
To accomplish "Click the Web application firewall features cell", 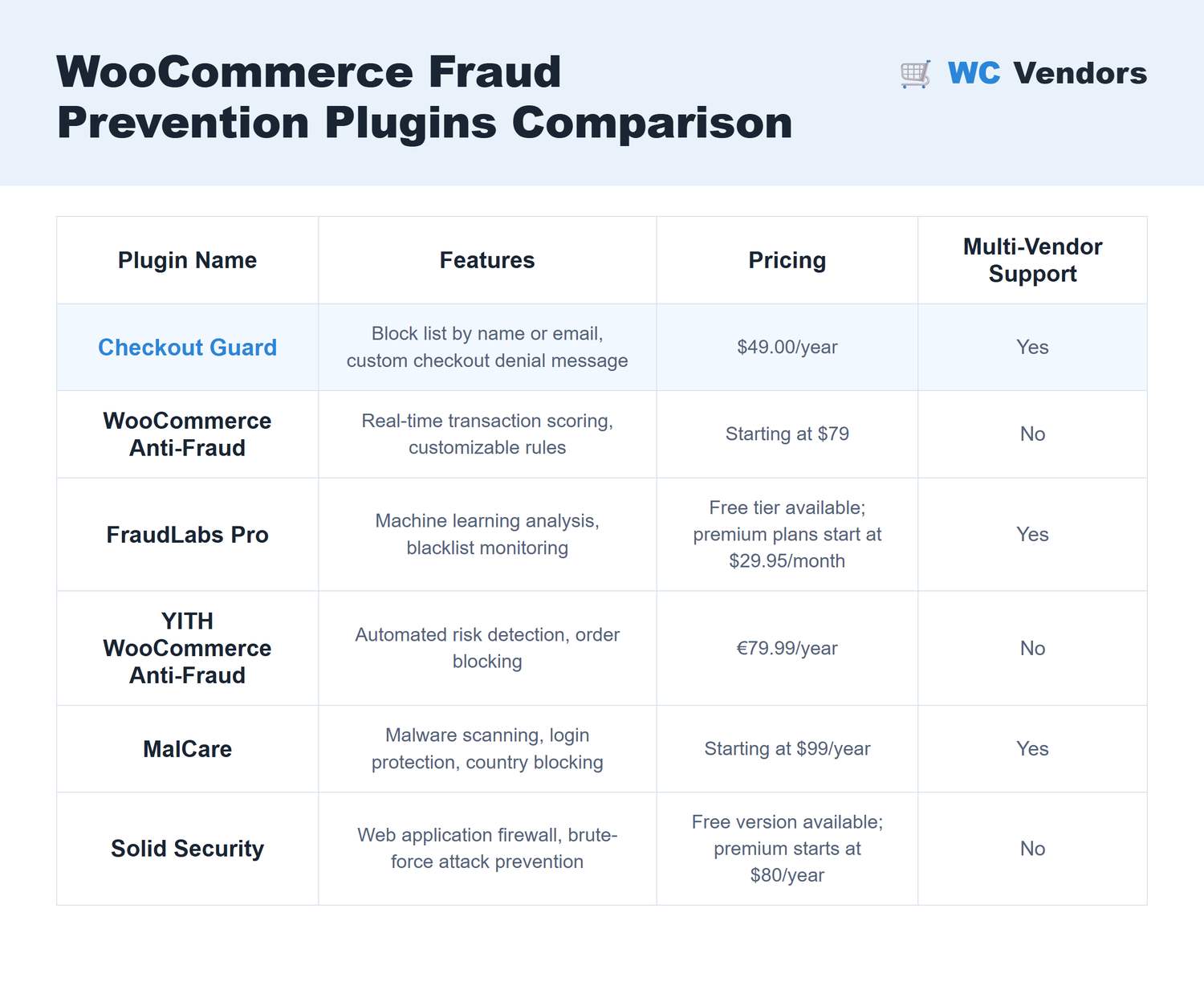I will tap(487, 849).
